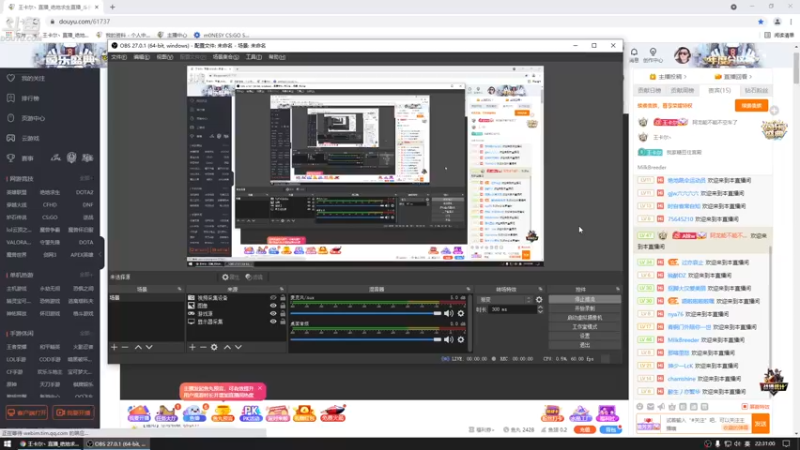
Task: Toggle lock on 显示器采集 source
Action: (x=283, y=322)
